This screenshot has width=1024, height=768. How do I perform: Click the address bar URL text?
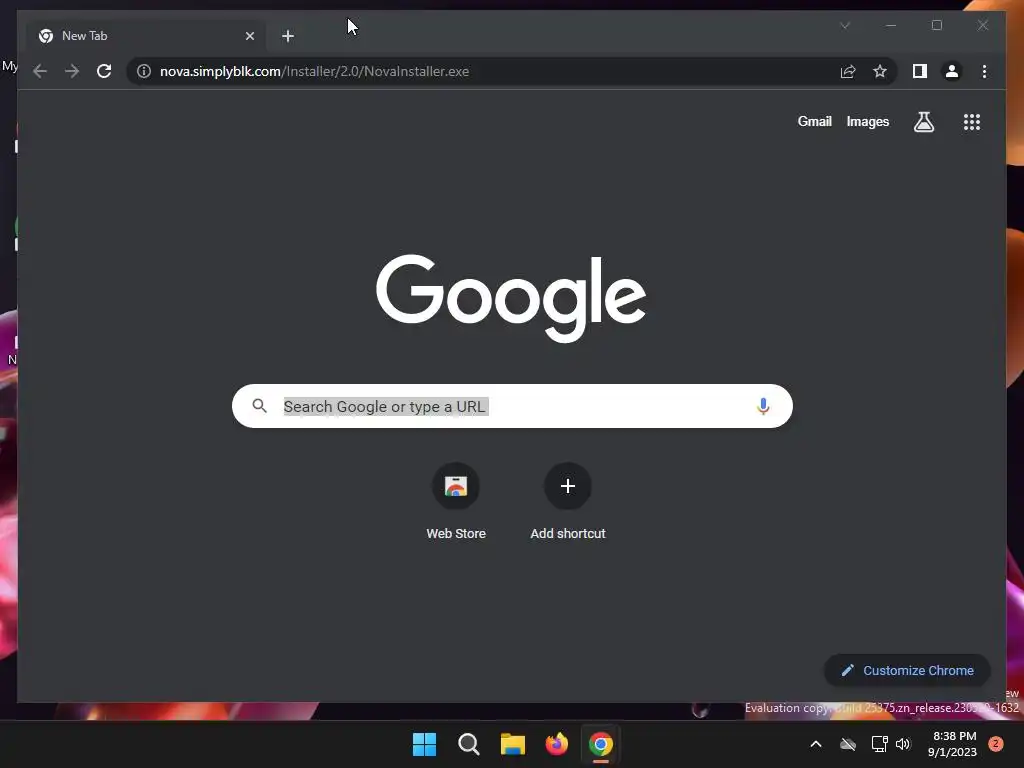[x=314, y=71]
